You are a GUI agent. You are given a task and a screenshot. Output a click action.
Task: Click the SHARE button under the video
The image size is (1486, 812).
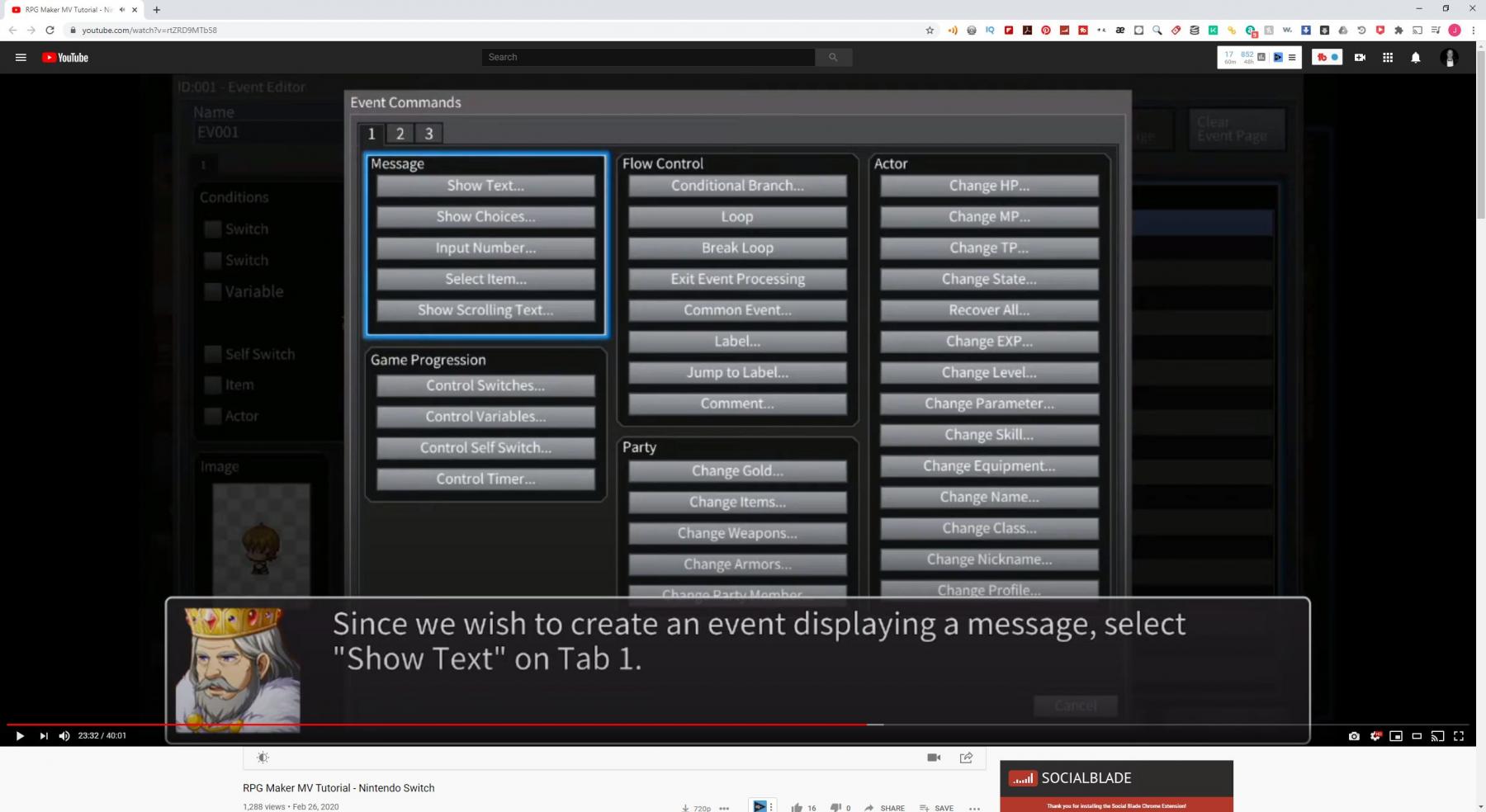[885, 808]
